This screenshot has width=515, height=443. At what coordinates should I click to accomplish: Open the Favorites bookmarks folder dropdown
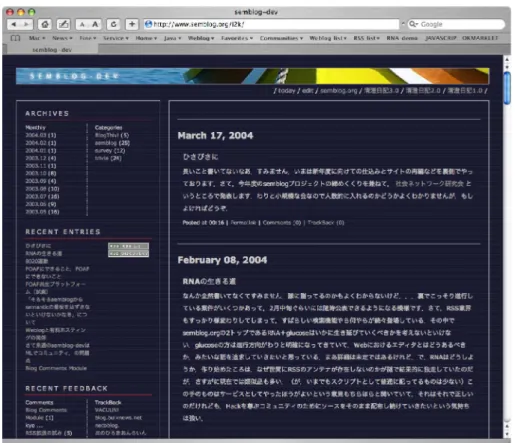(237, 38)
